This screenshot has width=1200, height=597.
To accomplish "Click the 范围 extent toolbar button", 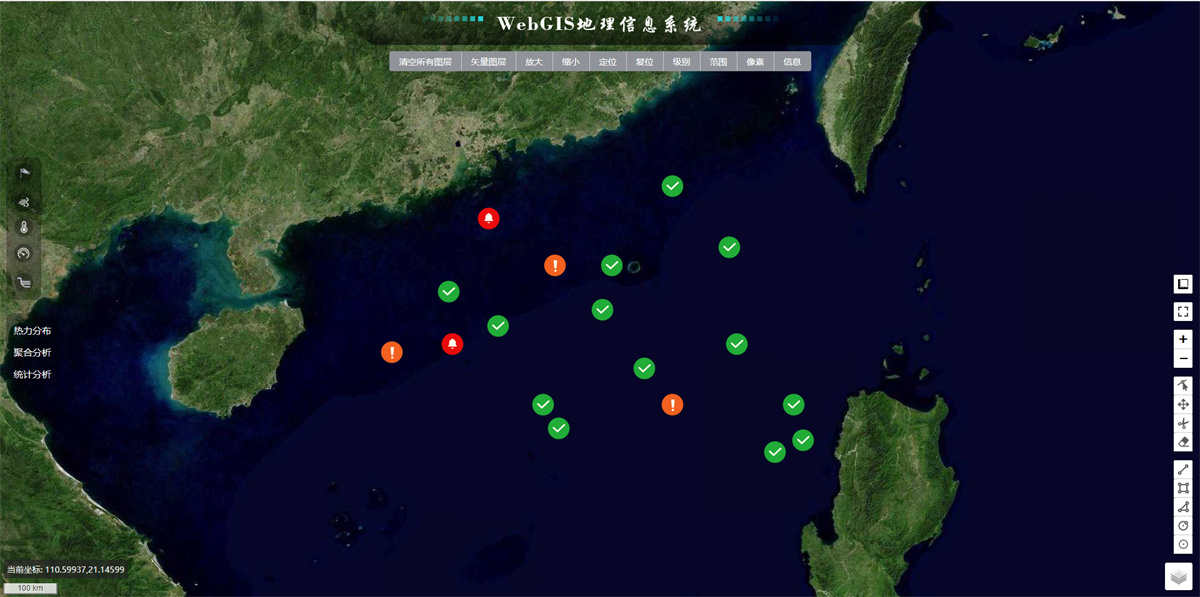I will 719,62.
